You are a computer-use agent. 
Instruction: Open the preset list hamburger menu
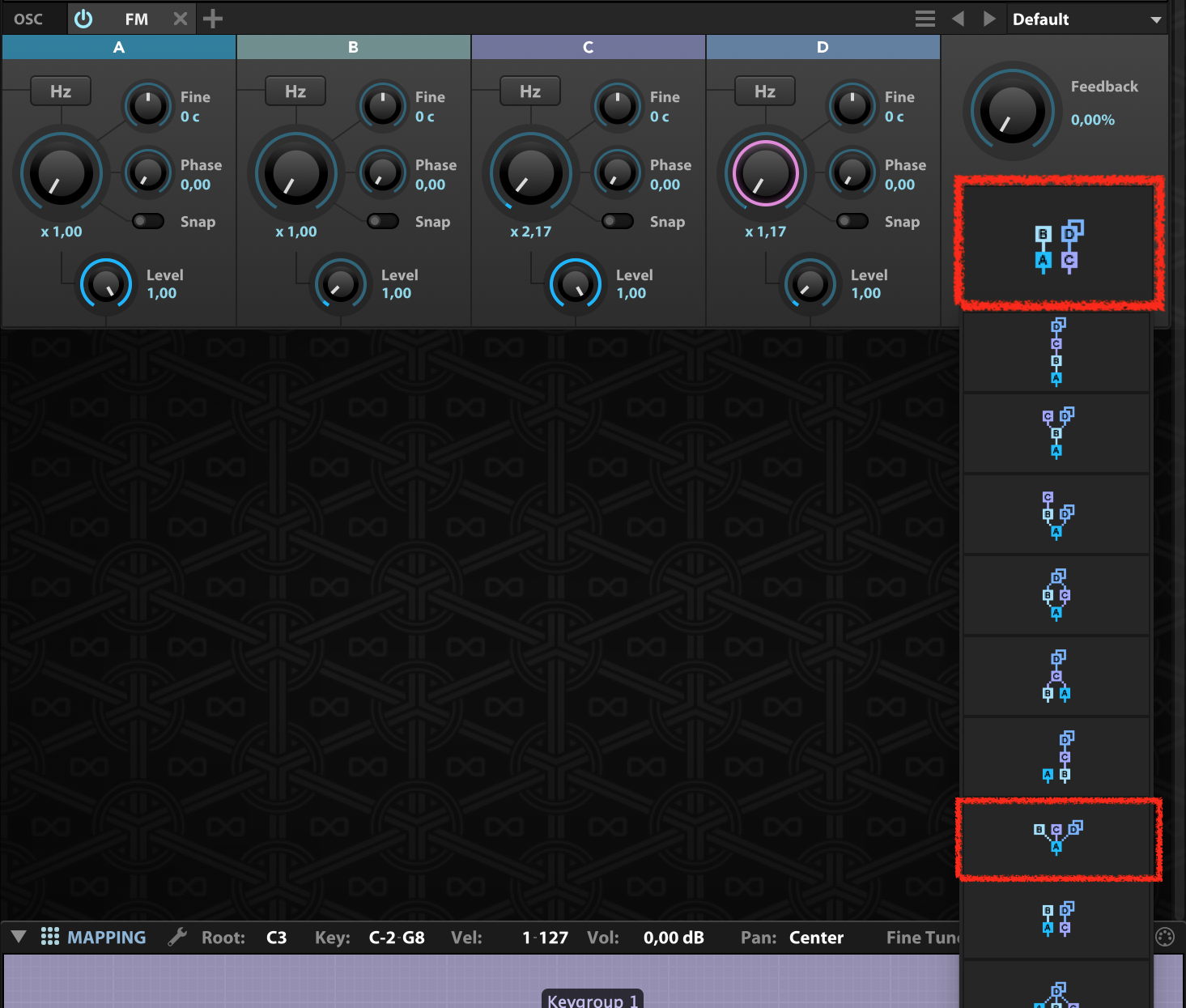925,19
